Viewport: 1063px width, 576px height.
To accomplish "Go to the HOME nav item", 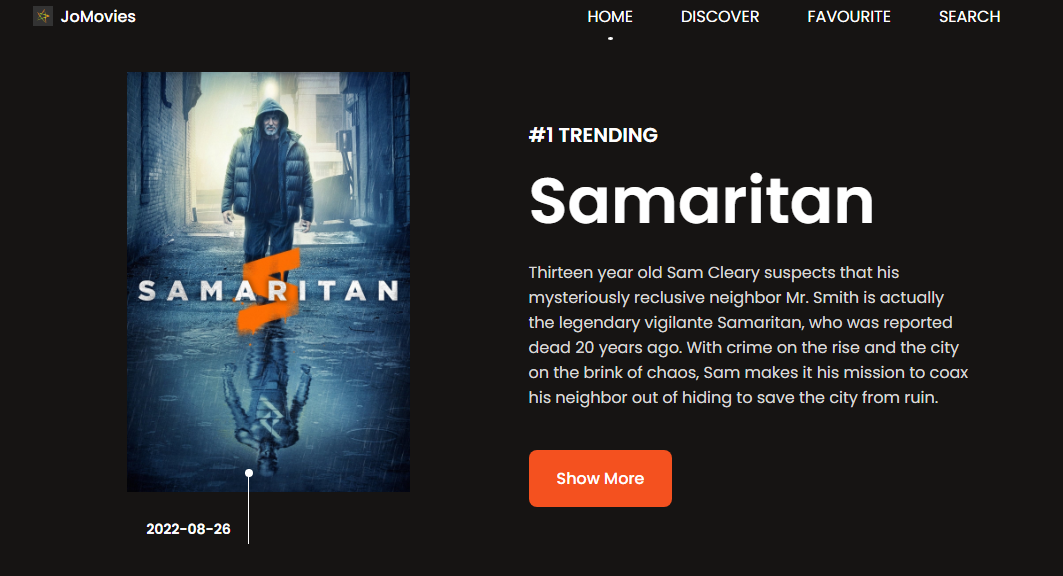I will [609, 16].
